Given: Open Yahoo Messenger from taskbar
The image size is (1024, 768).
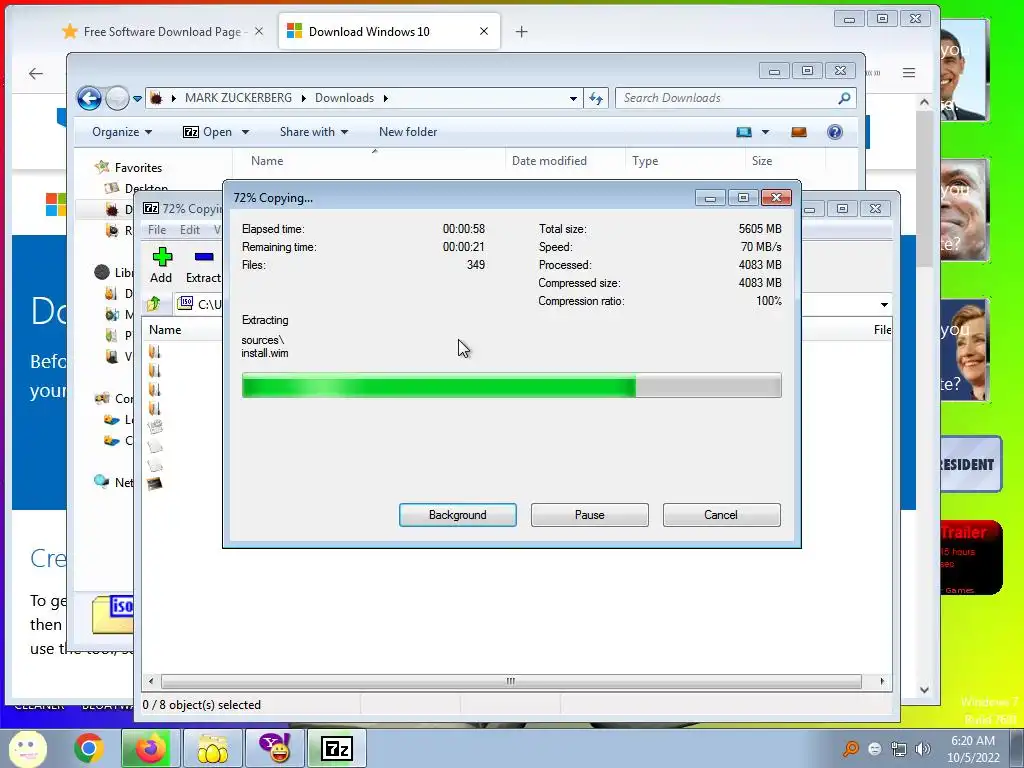Looking at the screenshot, I should click(x=275, y=748).
